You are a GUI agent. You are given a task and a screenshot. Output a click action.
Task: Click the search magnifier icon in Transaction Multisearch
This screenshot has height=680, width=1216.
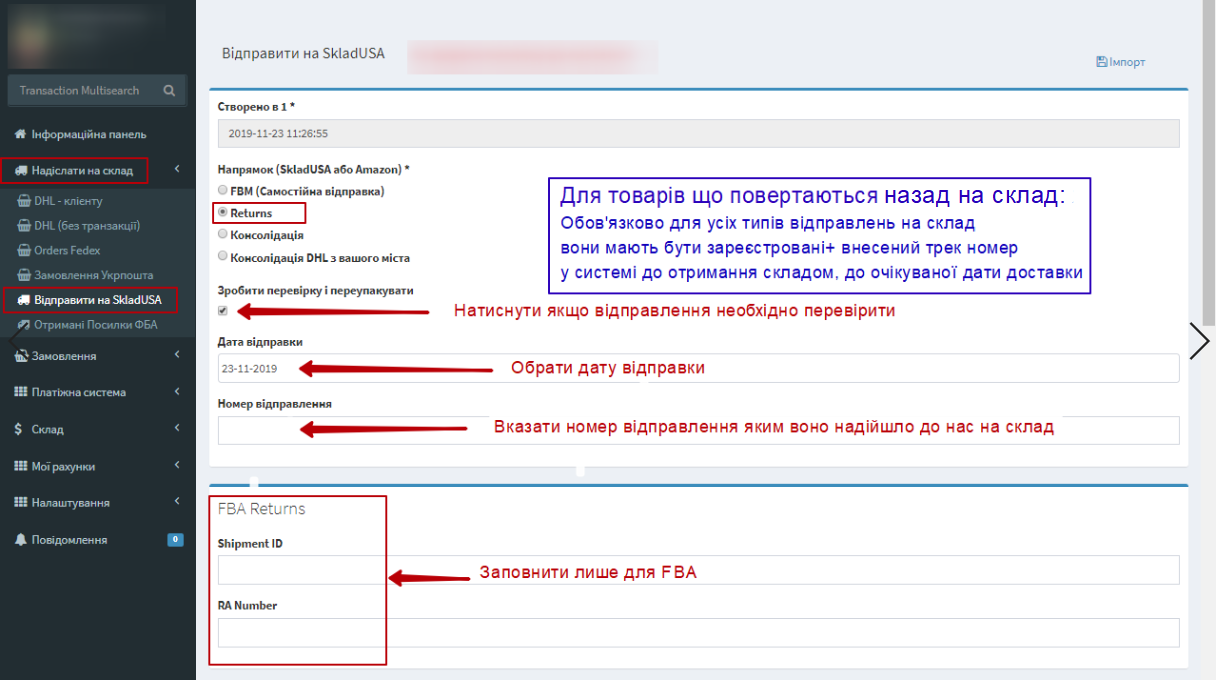[x=169, y=90]
